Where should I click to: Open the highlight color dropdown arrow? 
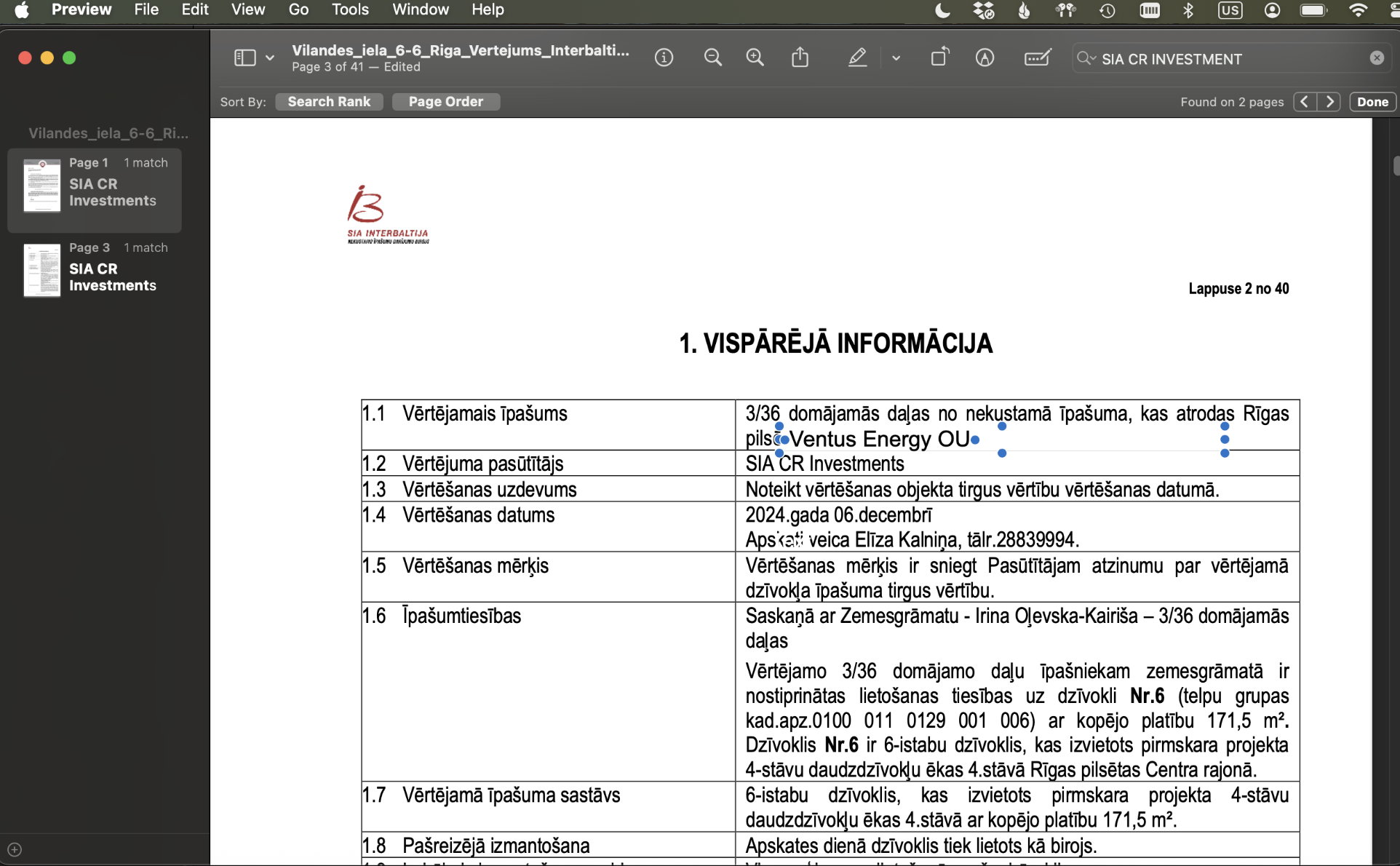coord(896,58)
